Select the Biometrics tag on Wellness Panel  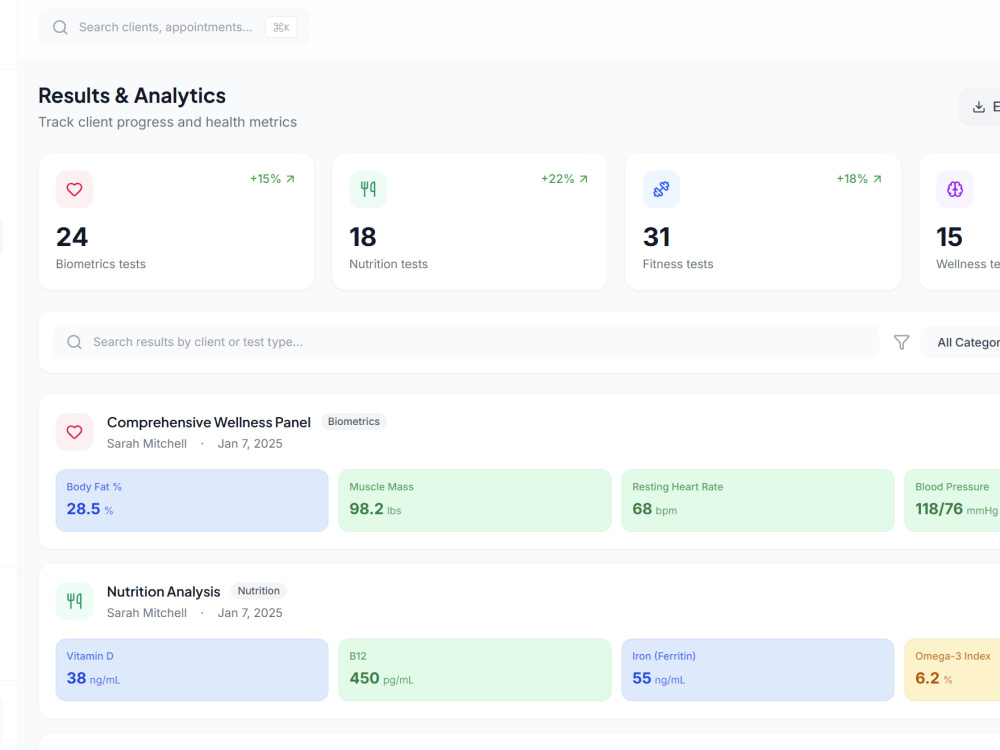click(x=354, y=422)
